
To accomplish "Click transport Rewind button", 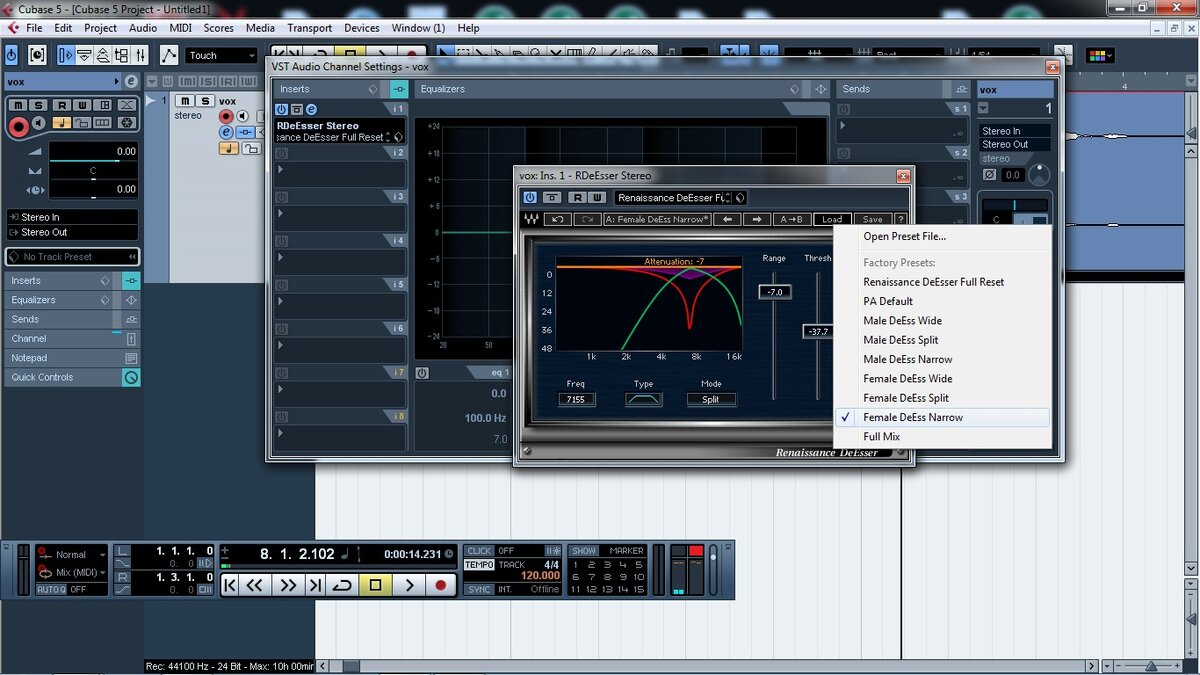I will pyautogui.click(x=255, y=585).
